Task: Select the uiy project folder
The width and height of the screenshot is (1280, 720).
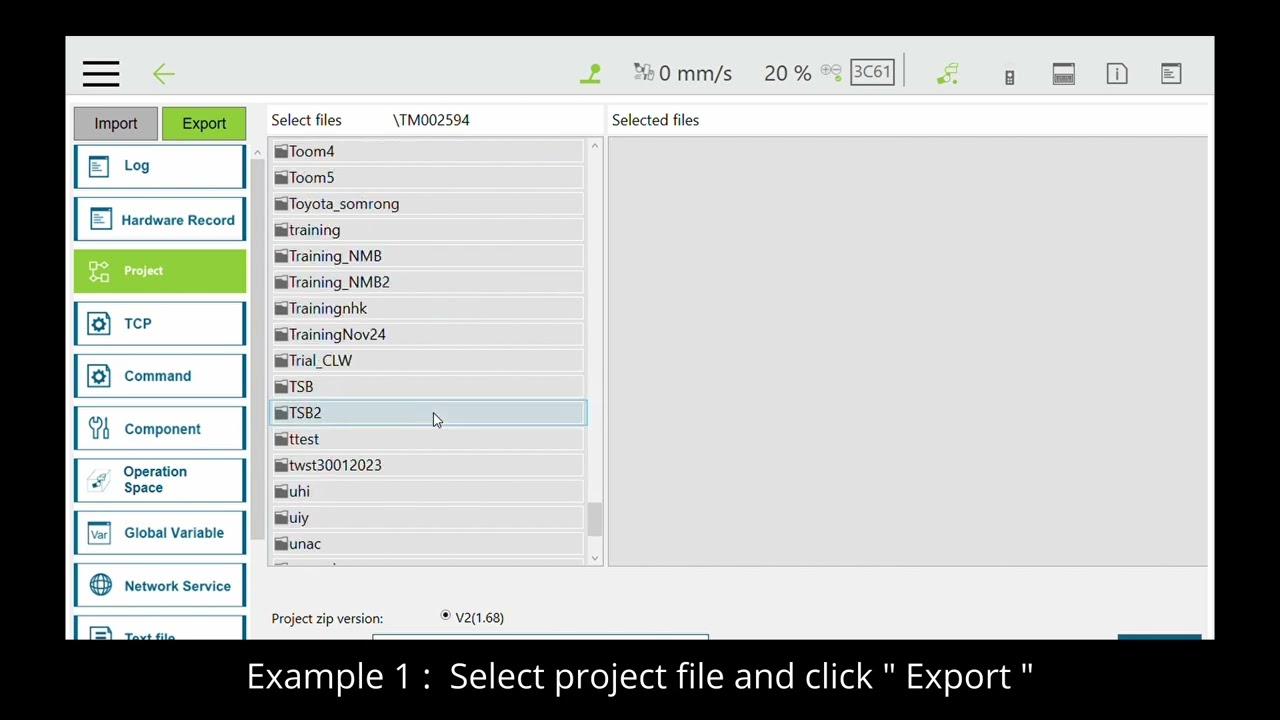Action: [428, 517]
